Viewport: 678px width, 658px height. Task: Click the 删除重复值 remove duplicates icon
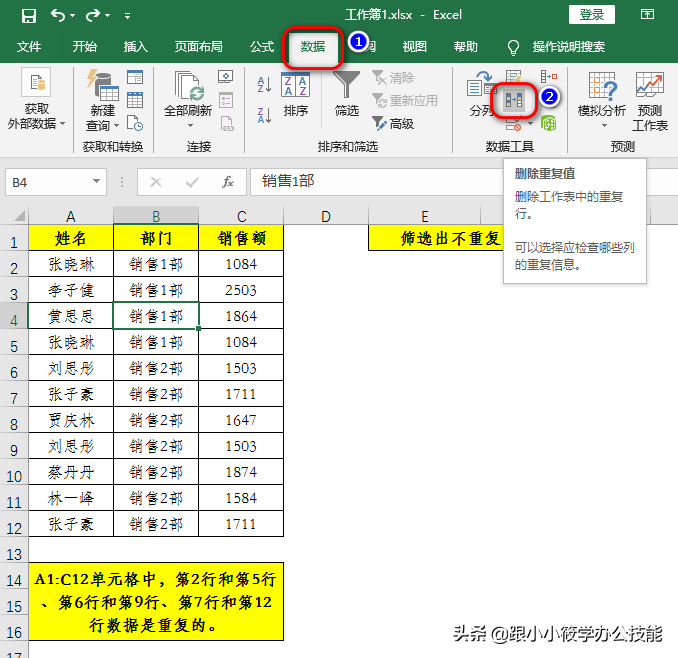[x=514, y=101]
